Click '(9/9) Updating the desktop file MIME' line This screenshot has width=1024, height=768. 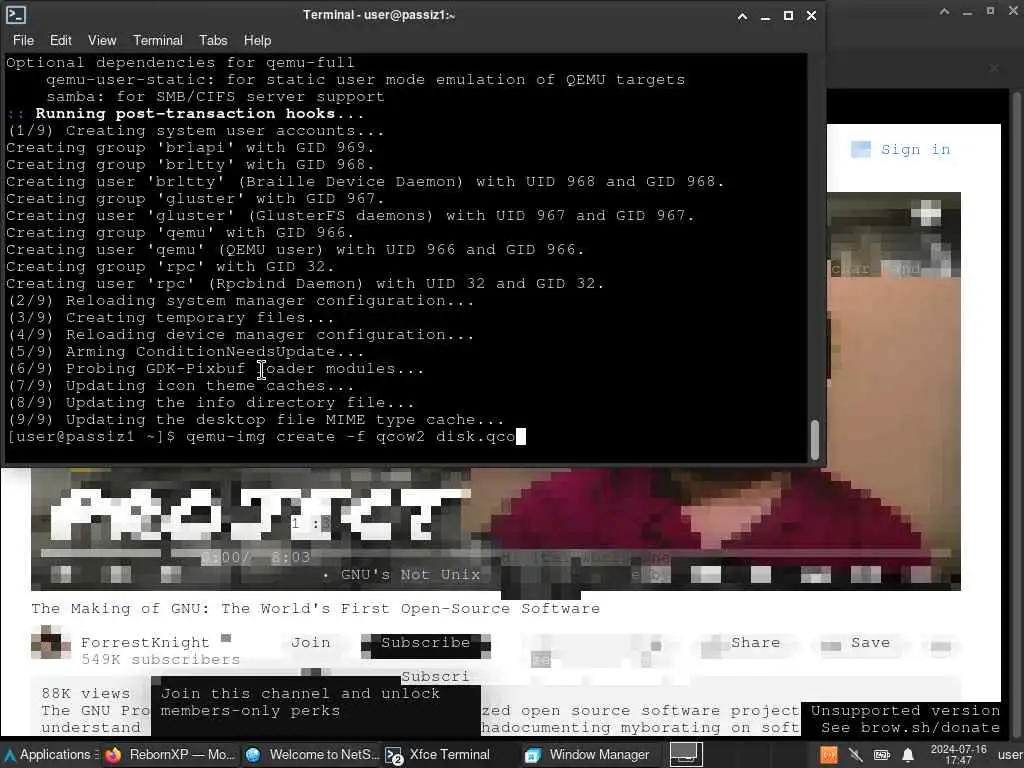[x=255, y=420]
